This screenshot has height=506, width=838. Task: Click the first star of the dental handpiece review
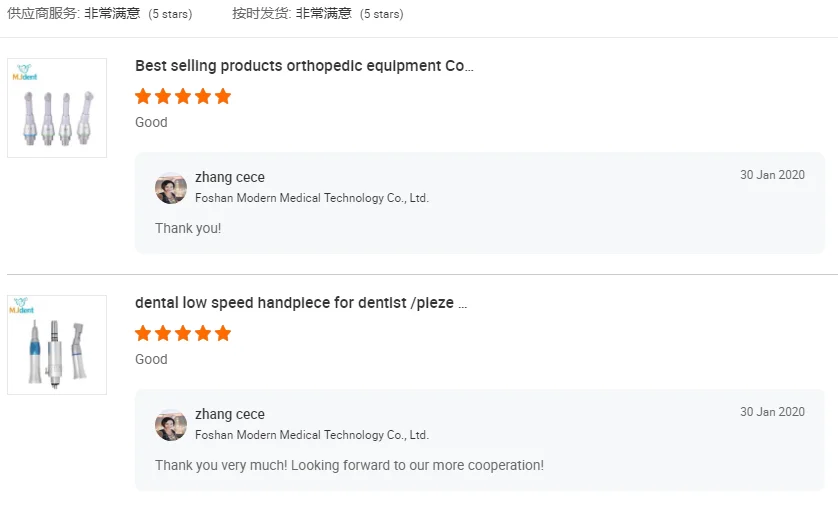(x=143, y=334)
